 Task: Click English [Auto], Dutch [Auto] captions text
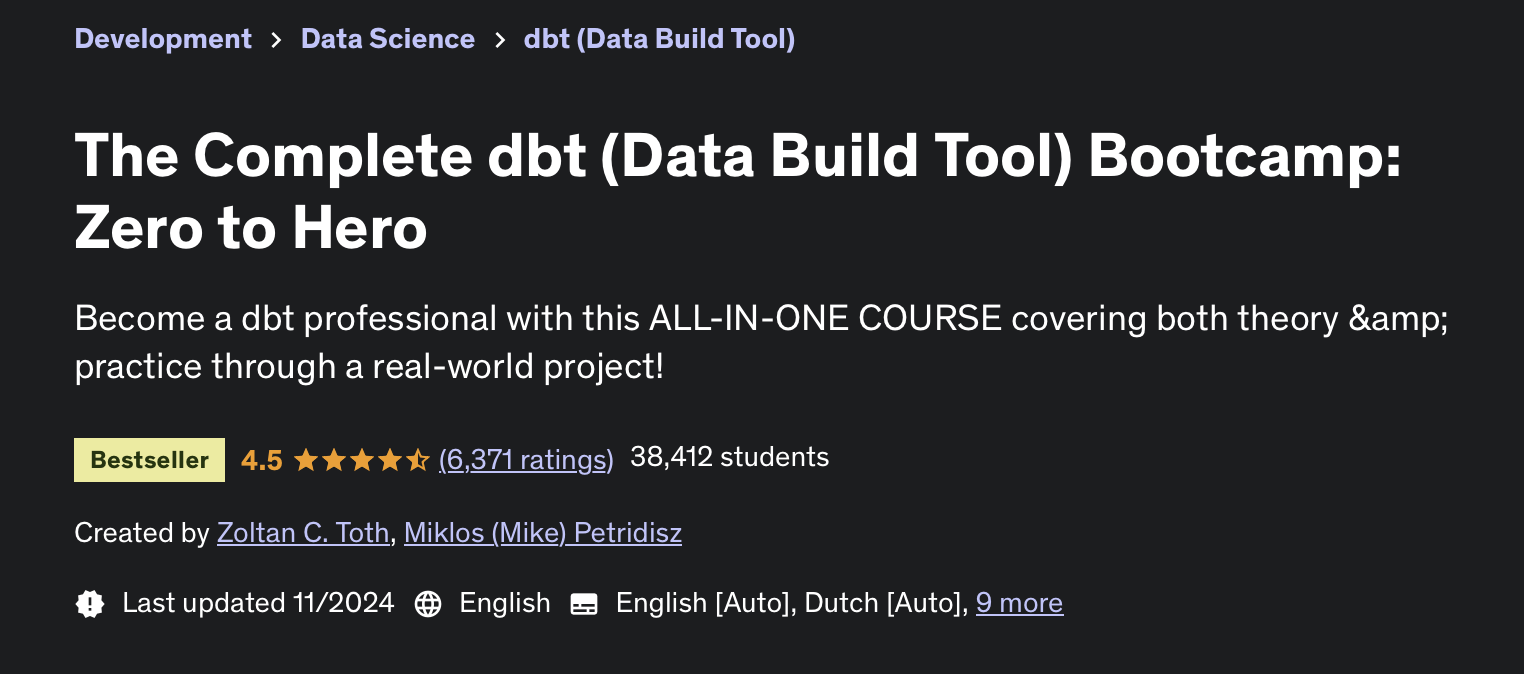pyautogui.click(x=791, y=603)
